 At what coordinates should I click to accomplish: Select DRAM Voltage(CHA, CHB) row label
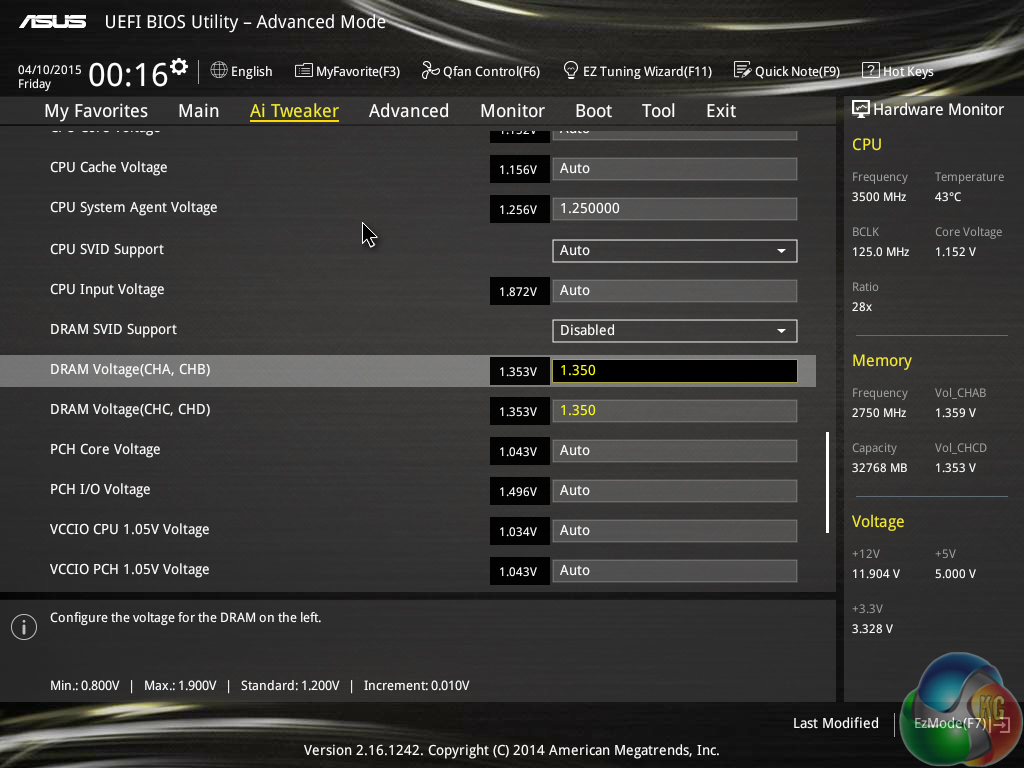(130, 370)
